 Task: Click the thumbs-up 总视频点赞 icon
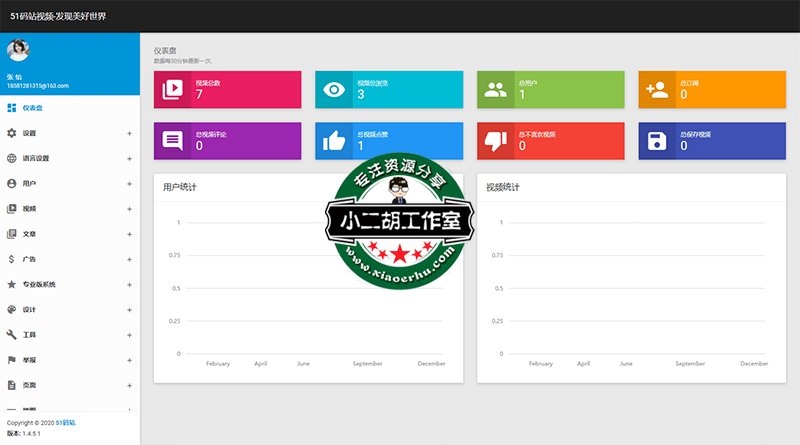[x=334, y=140]
